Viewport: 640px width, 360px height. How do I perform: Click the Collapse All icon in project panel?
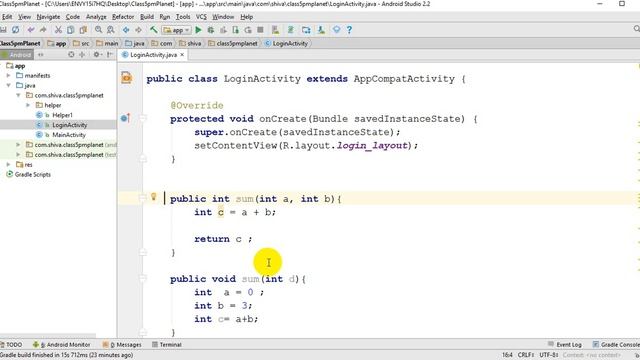click(x=82, y=54)
